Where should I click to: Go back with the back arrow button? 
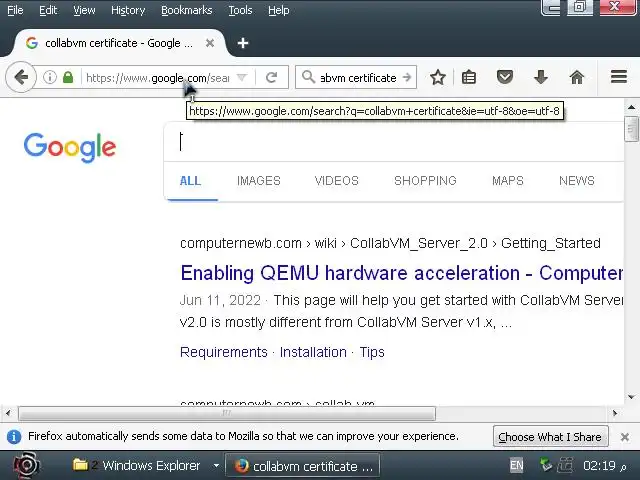(x=21, y=77)
